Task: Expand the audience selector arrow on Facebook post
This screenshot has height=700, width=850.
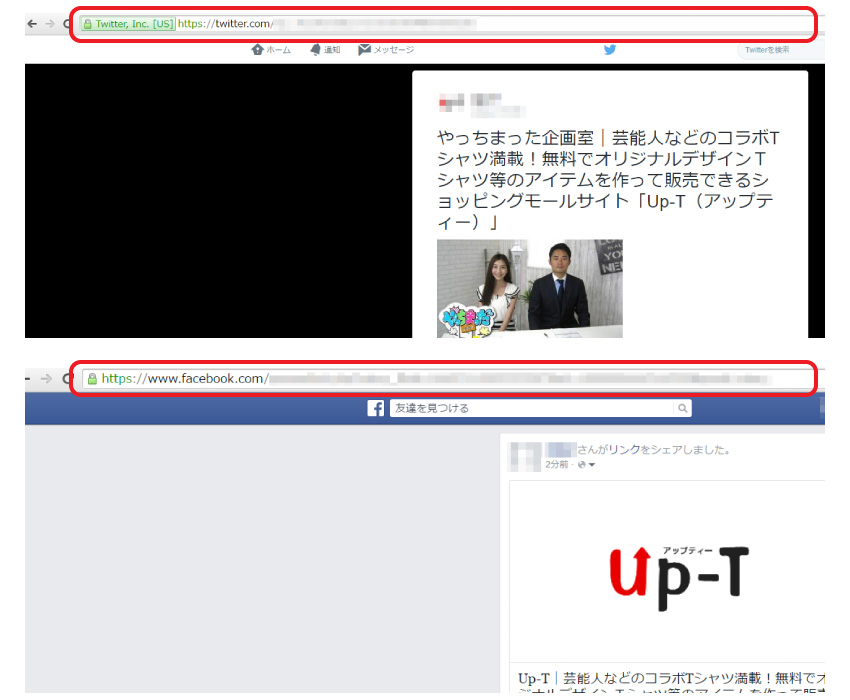Action: [x=590, y=465]
